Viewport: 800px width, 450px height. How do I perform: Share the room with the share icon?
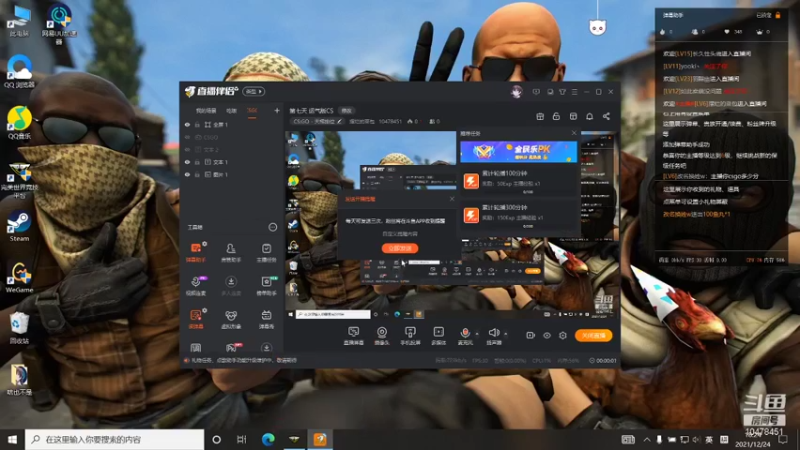point(606,116)
